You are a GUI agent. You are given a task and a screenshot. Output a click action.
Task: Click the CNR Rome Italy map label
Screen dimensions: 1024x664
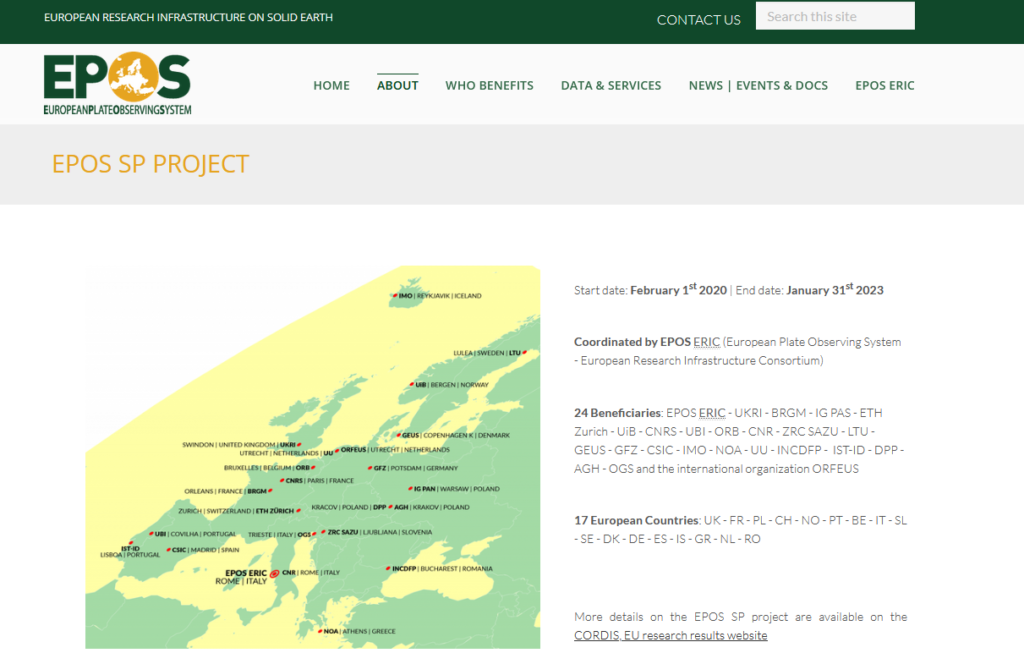(x=311, y=573)
